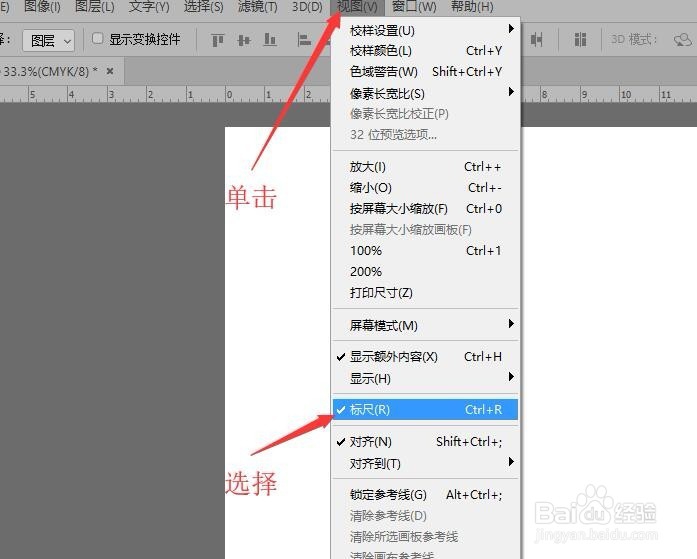Toggle 显示额外内容(X) checkmark item
This screenshot has width=697, height=559.
pos(425,357)
